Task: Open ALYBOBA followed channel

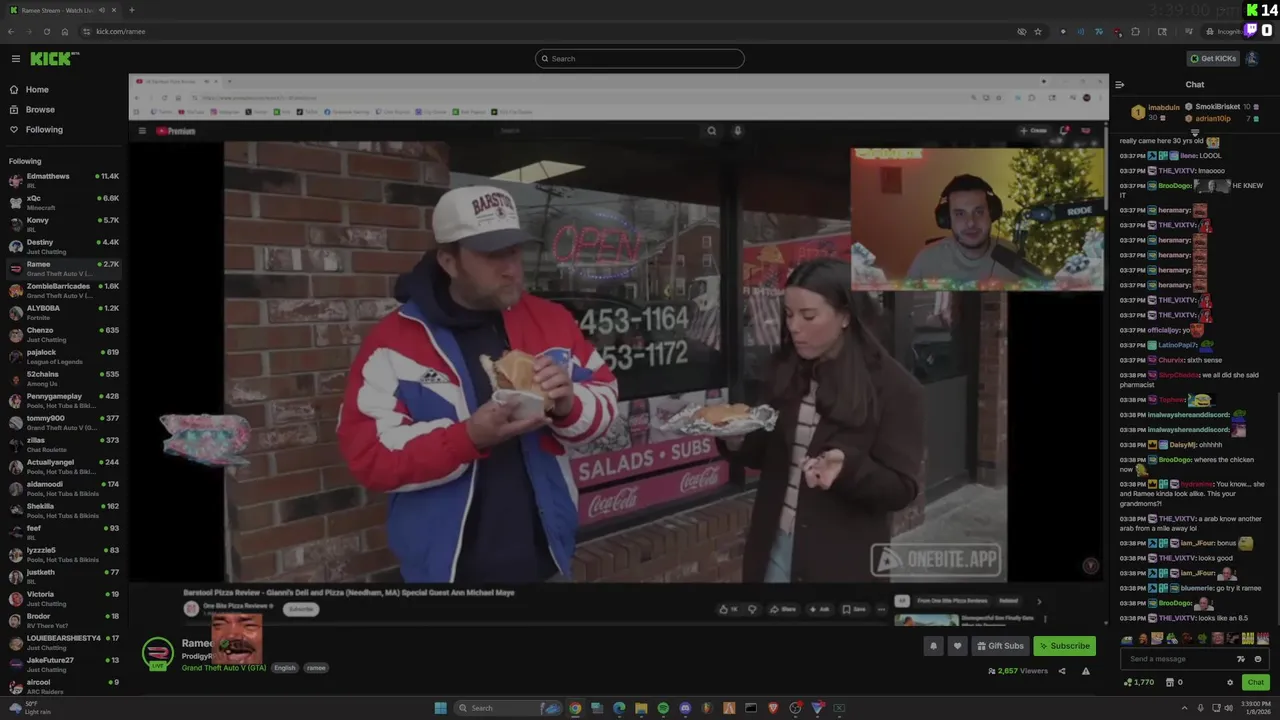Action: [x=64, y=312]
